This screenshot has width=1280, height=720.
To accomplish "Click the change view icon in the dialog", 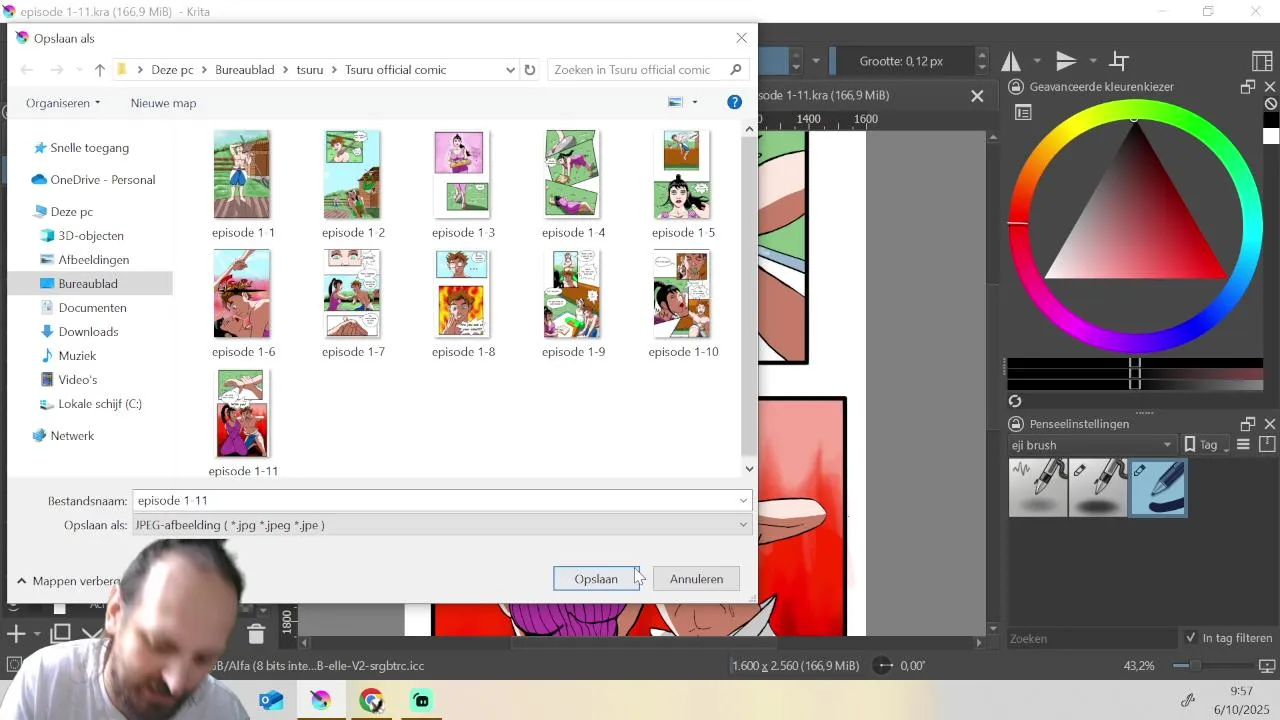I will (x=675, y=103).
